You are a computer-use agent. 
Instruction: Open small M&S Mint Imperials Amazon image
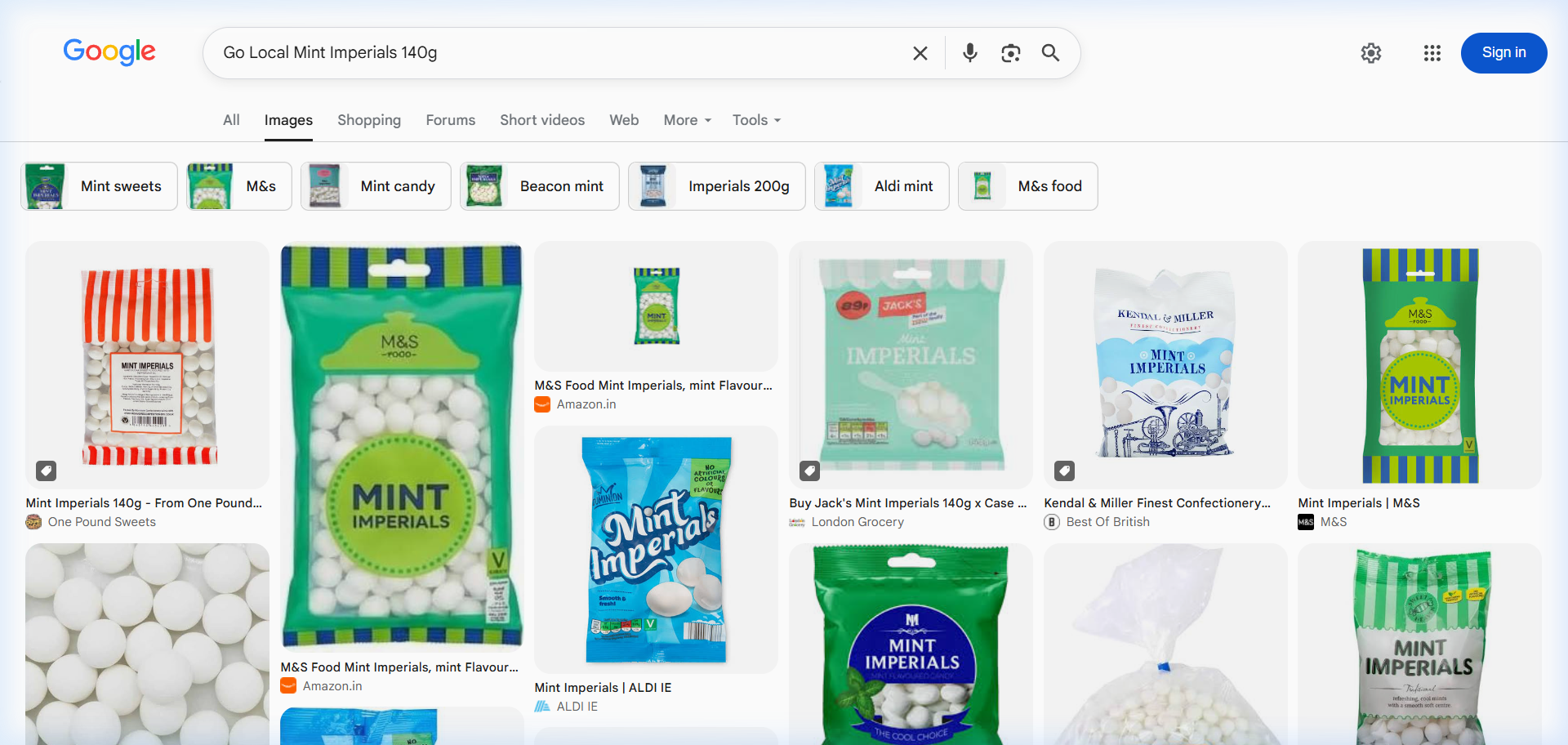pos(656,306)
